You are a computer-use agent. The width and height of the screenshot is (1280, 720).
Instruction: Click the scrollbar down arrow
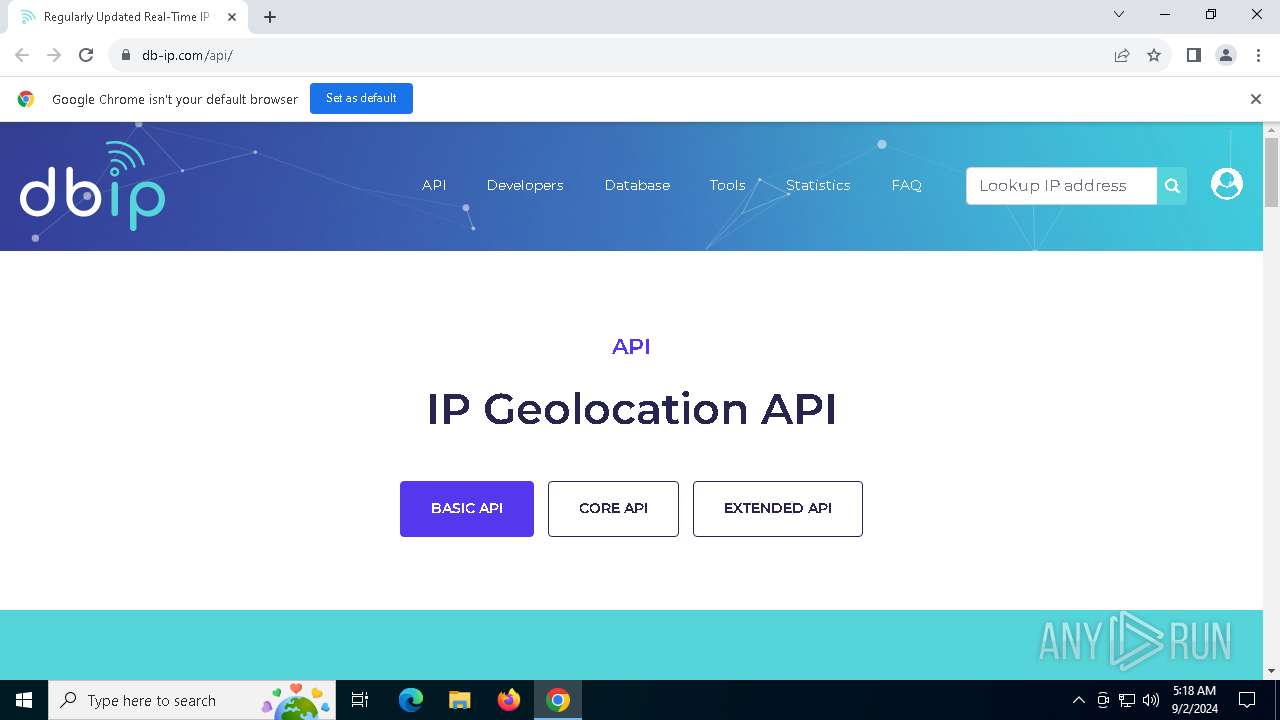(x=1271, y=671)
